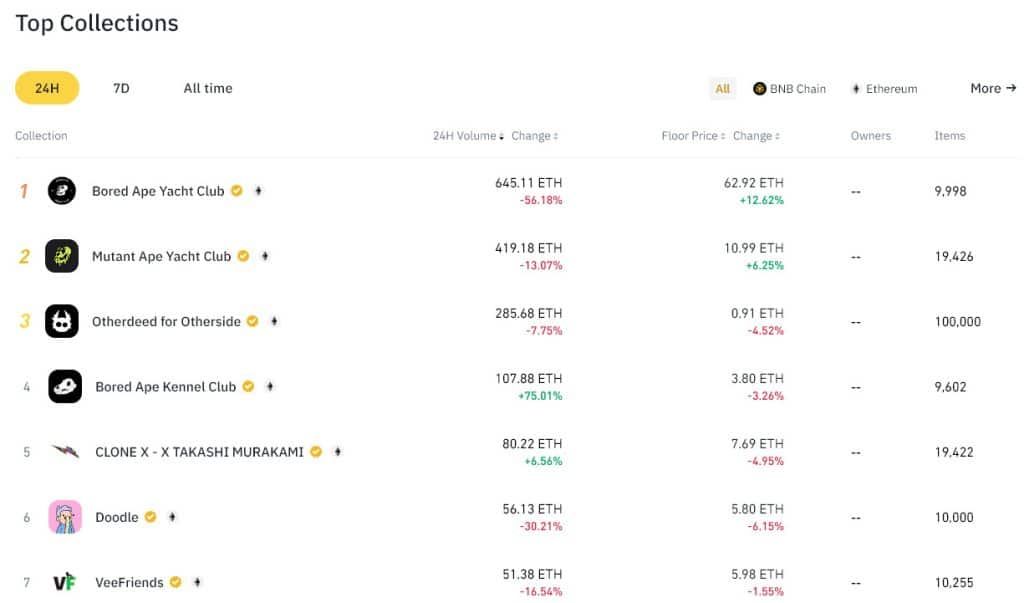Click the Collection column header
This screenshot has height=603, width=1024.
(41, 136)
